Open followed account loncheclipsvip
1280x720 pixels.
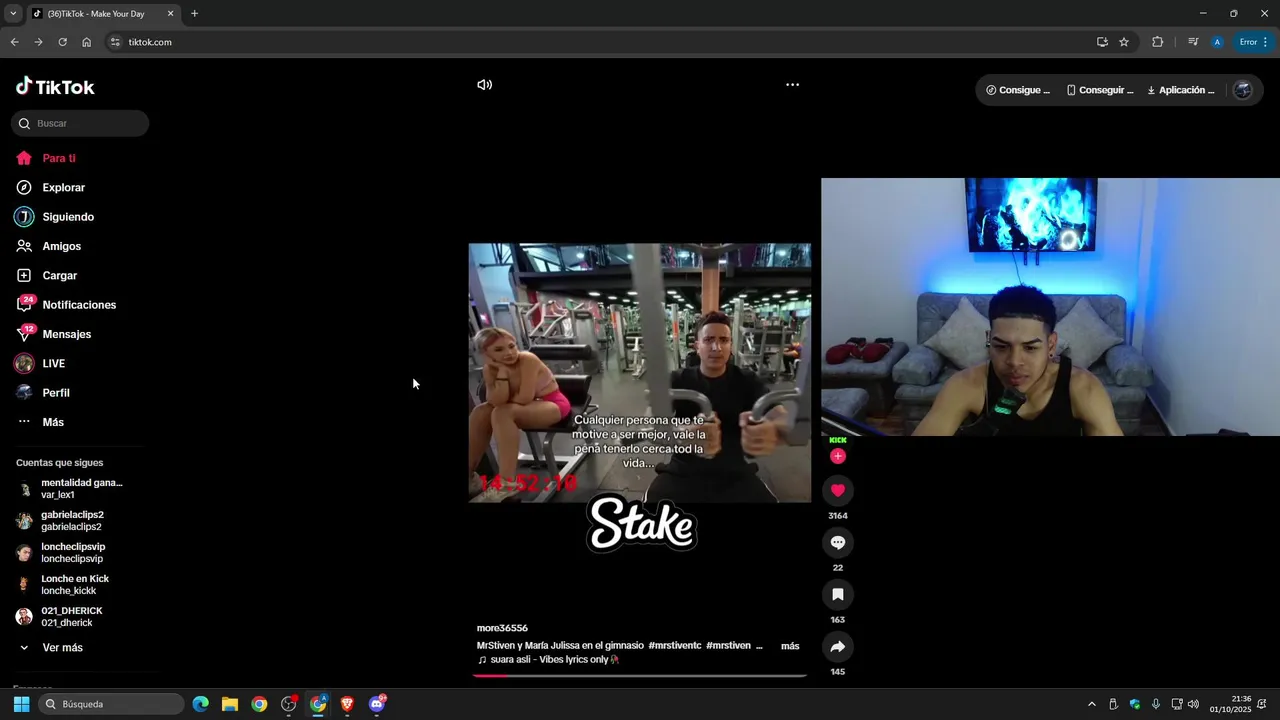(70, 553)
